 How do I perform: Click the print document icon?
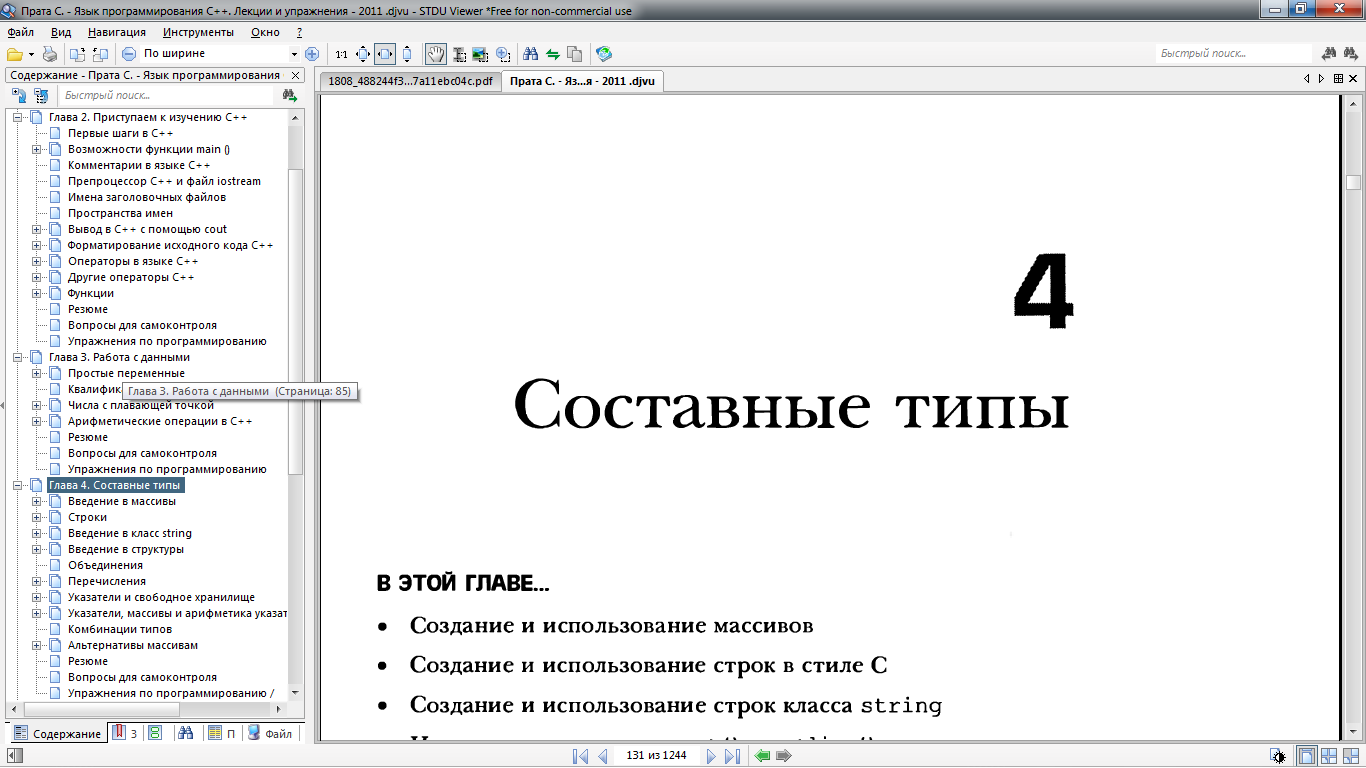click(x=49, y=54)
